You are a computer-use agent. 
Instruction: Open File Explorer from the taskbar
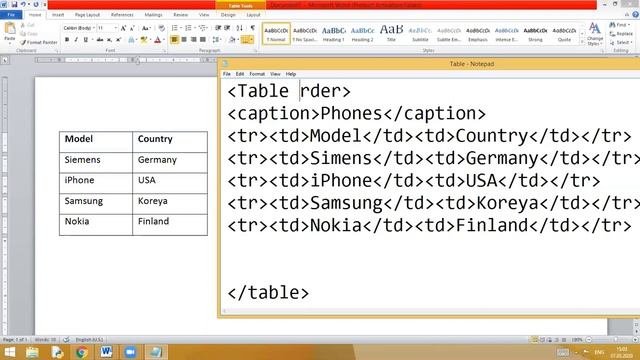tap(32, 352)
